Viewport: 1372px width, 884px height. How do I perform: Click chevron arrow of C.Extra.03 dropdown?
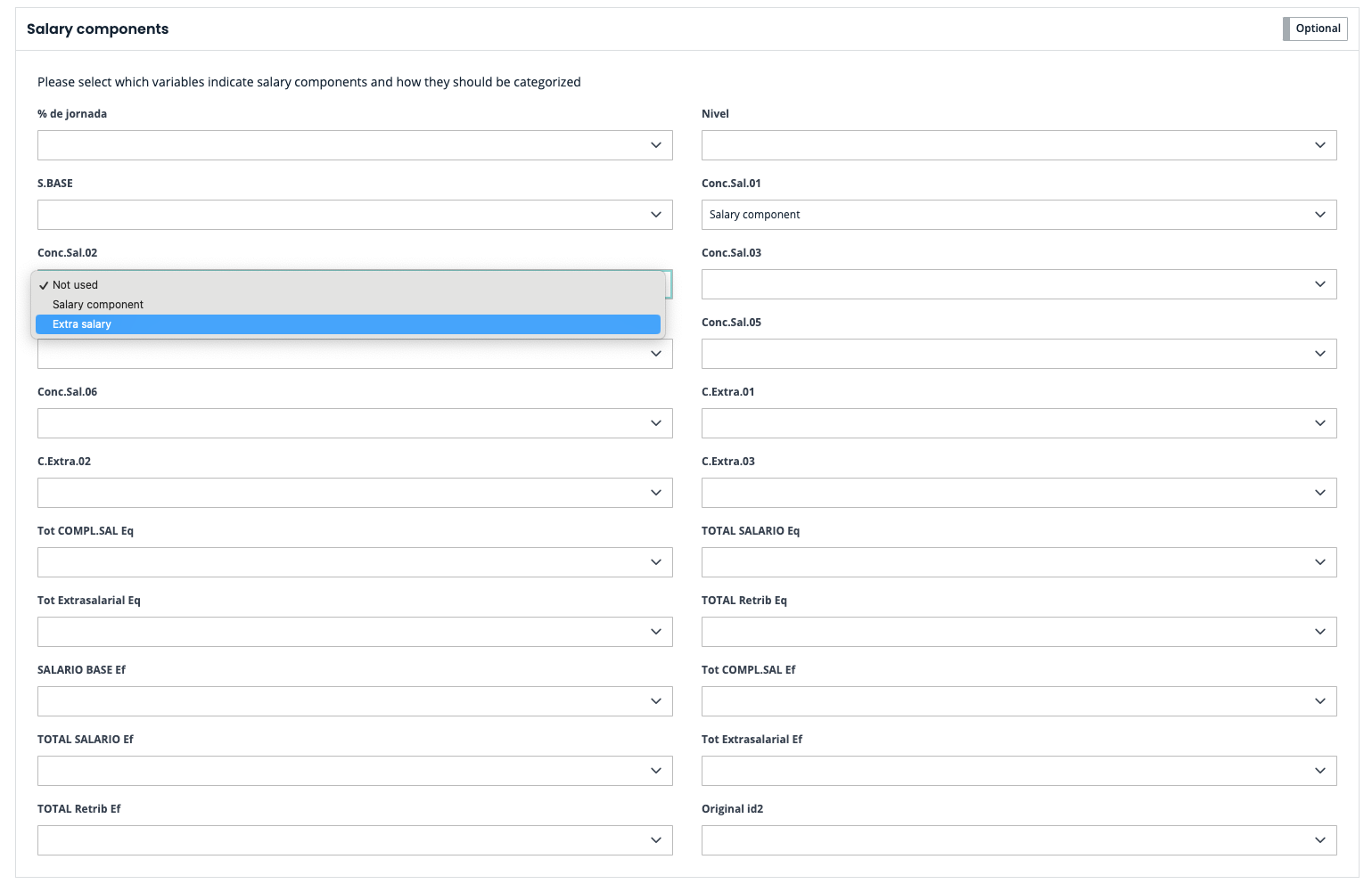[x=1319, y=493]
